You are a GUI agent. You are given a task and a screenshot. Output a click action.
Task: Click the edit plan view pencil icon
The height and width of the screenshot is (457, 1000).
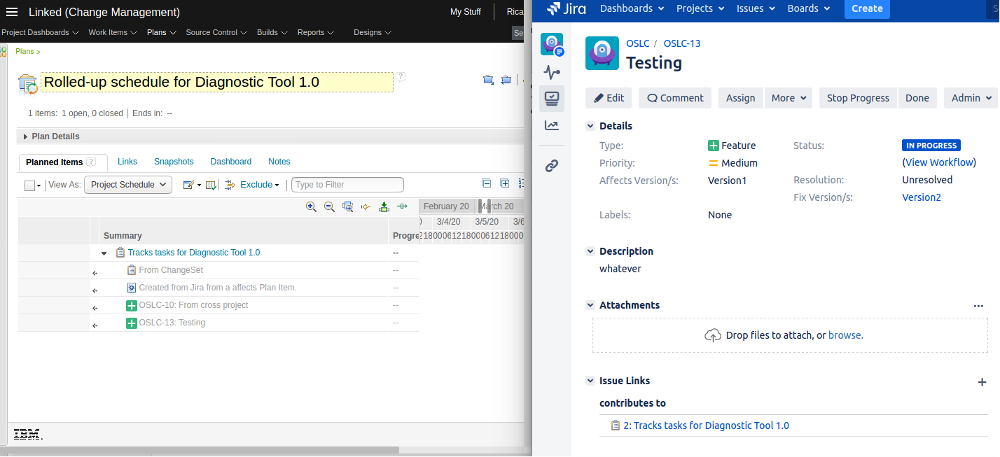(188, 185)
